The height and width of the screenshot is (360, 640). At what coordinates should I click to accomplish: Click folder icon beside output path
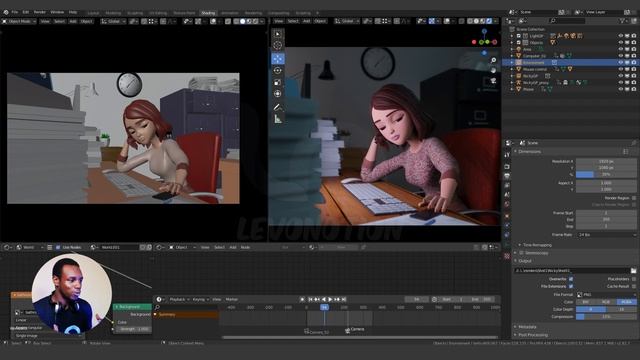(633, 271)
